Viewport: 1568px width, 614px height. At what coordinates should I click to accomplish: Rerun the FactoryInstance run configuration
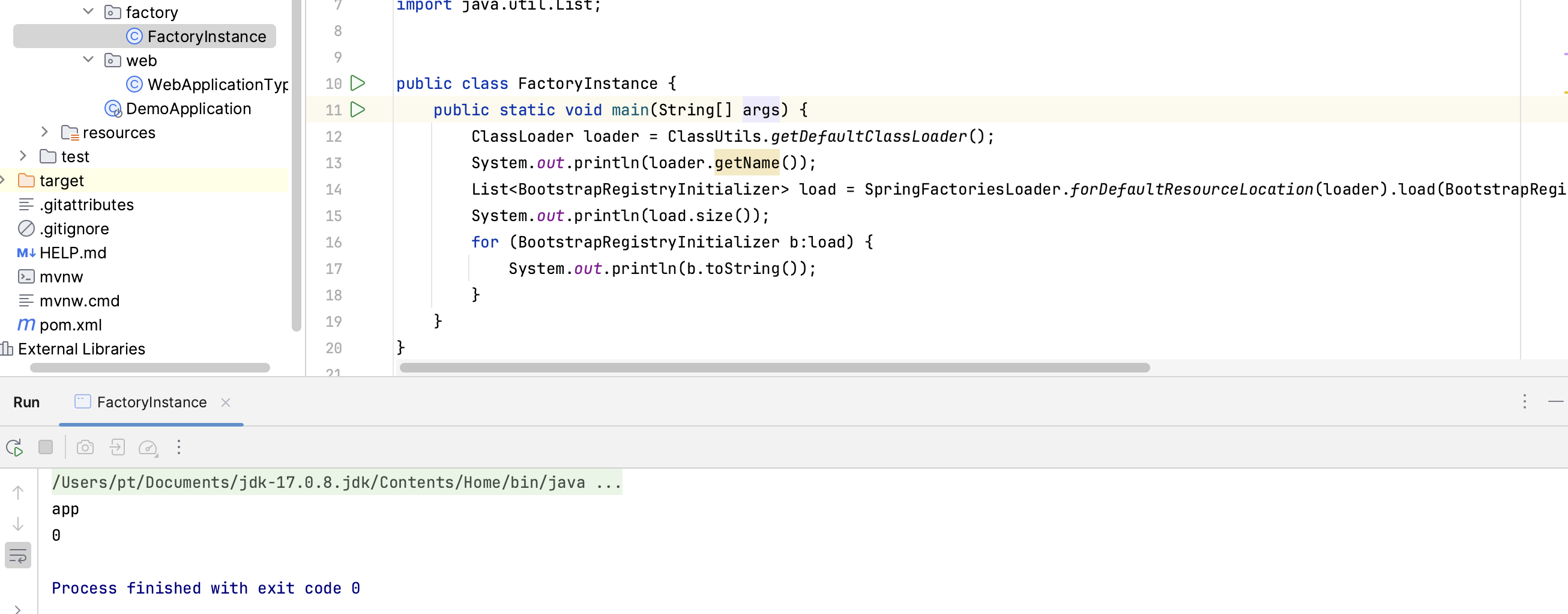tap(14, 448)
